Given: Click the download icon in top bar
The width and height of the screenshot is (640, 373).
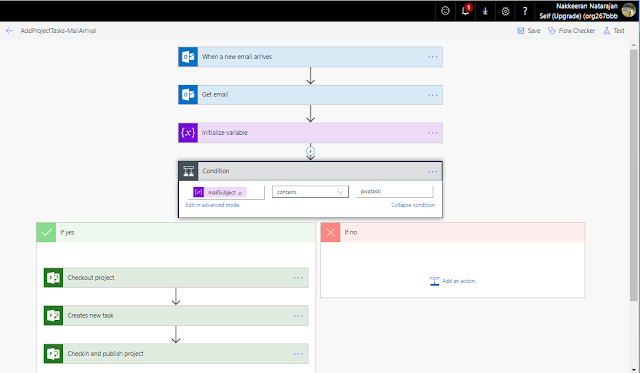Looking at the screenshot, I should click(485, 11).
